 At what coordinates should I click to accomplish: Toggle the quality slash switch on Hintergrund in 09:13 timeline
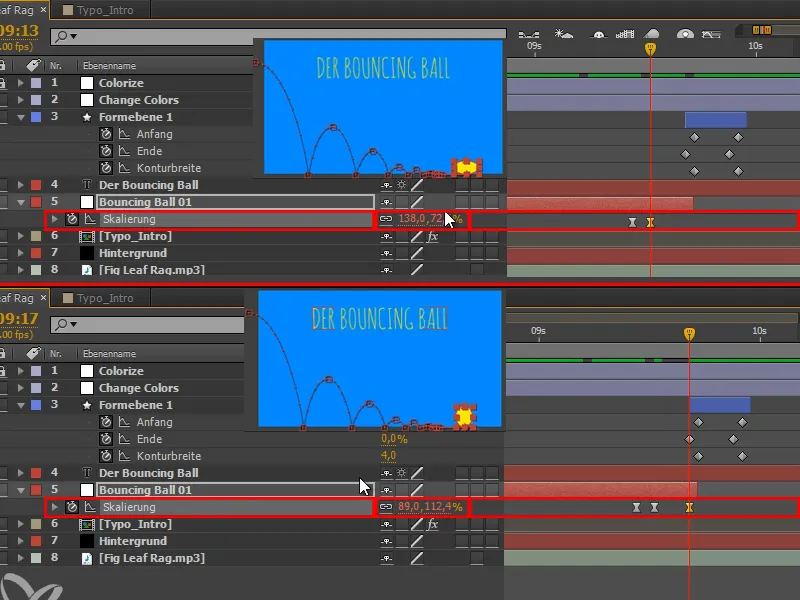(417, 253)
